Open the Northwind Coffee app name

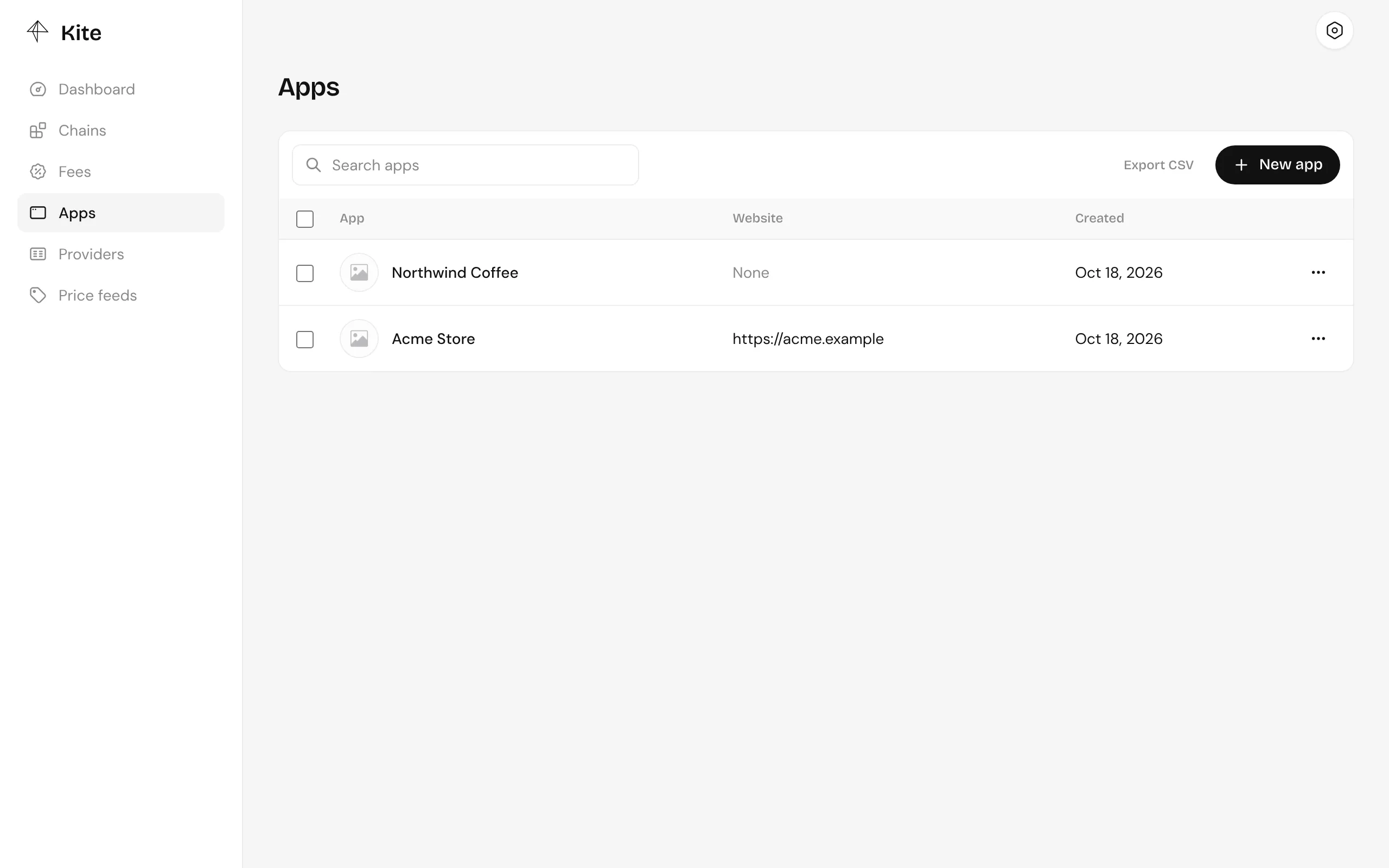coord(455,273)
